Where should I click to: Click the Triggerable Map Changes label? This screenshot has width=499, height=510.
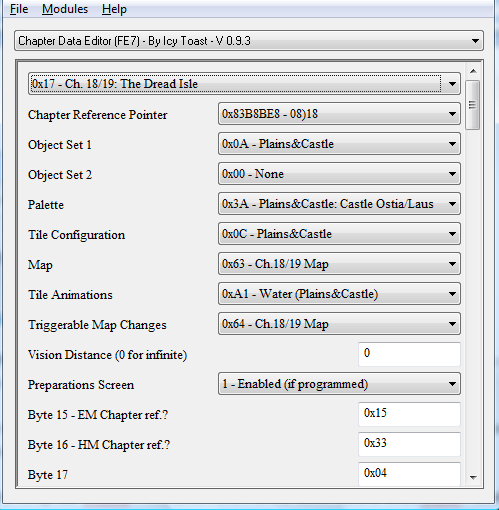click(97, 325)
